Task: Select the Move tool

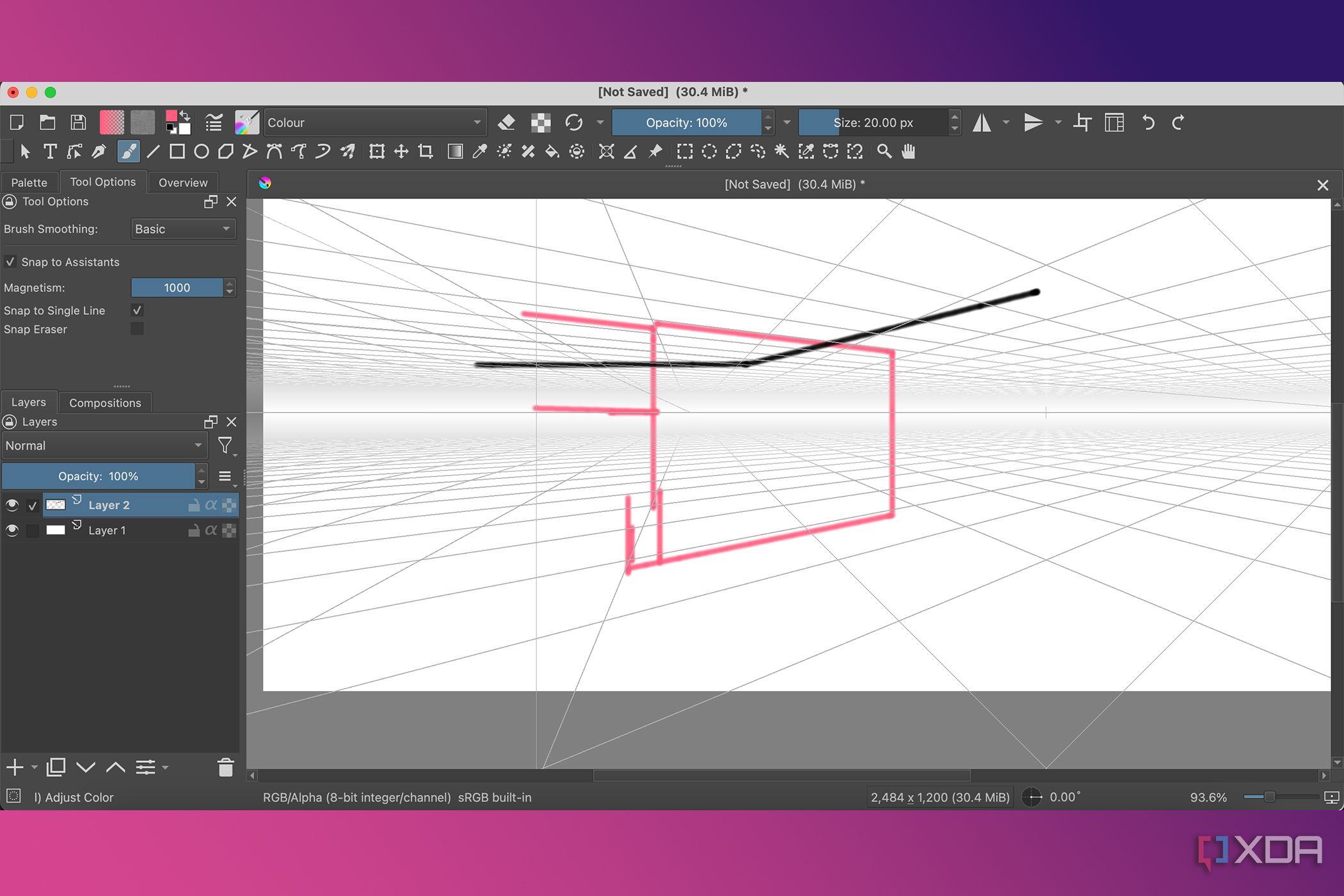Action: (x=401, y=152)
